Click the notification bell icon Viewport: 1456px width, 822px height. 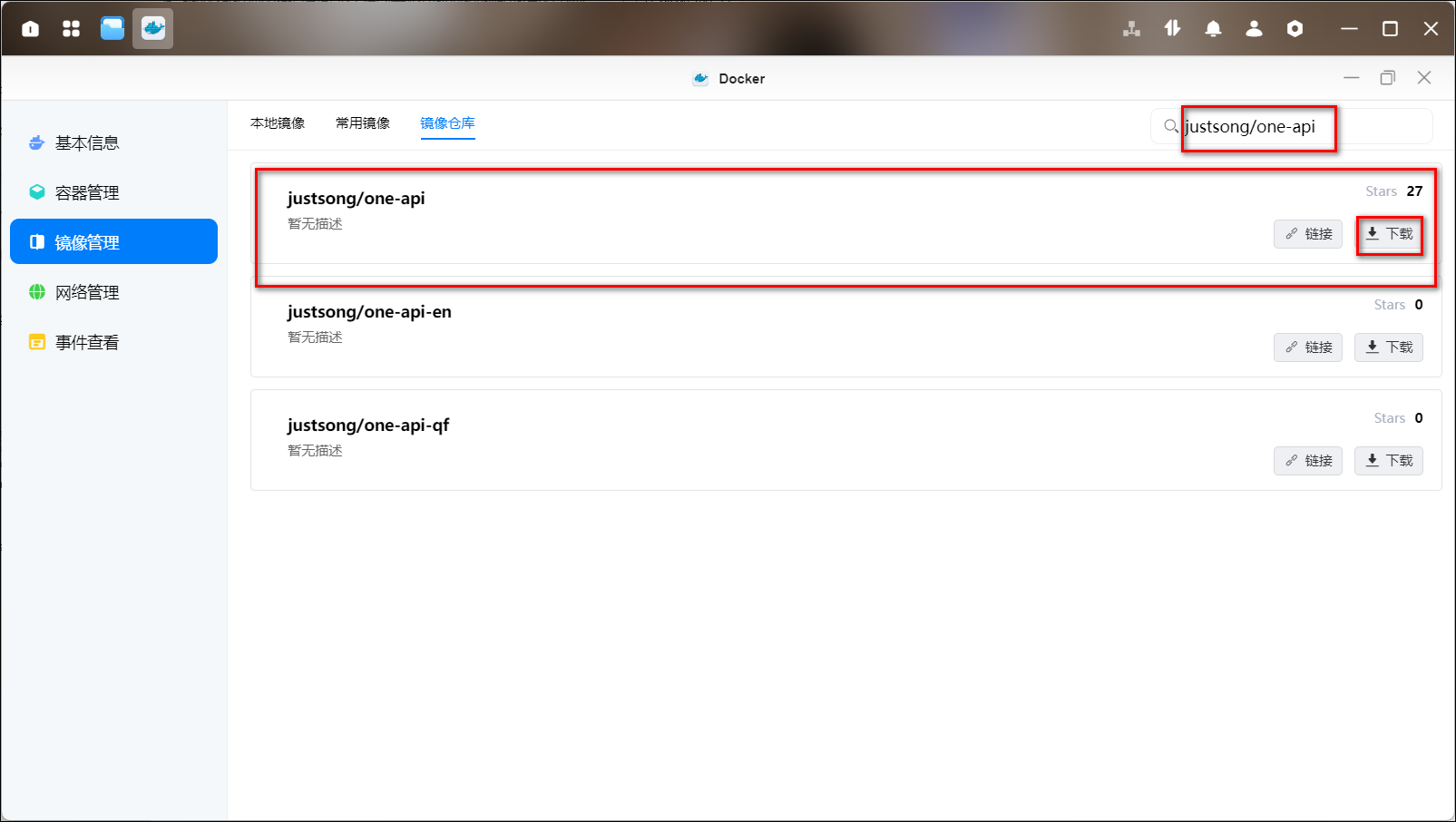1213,29
